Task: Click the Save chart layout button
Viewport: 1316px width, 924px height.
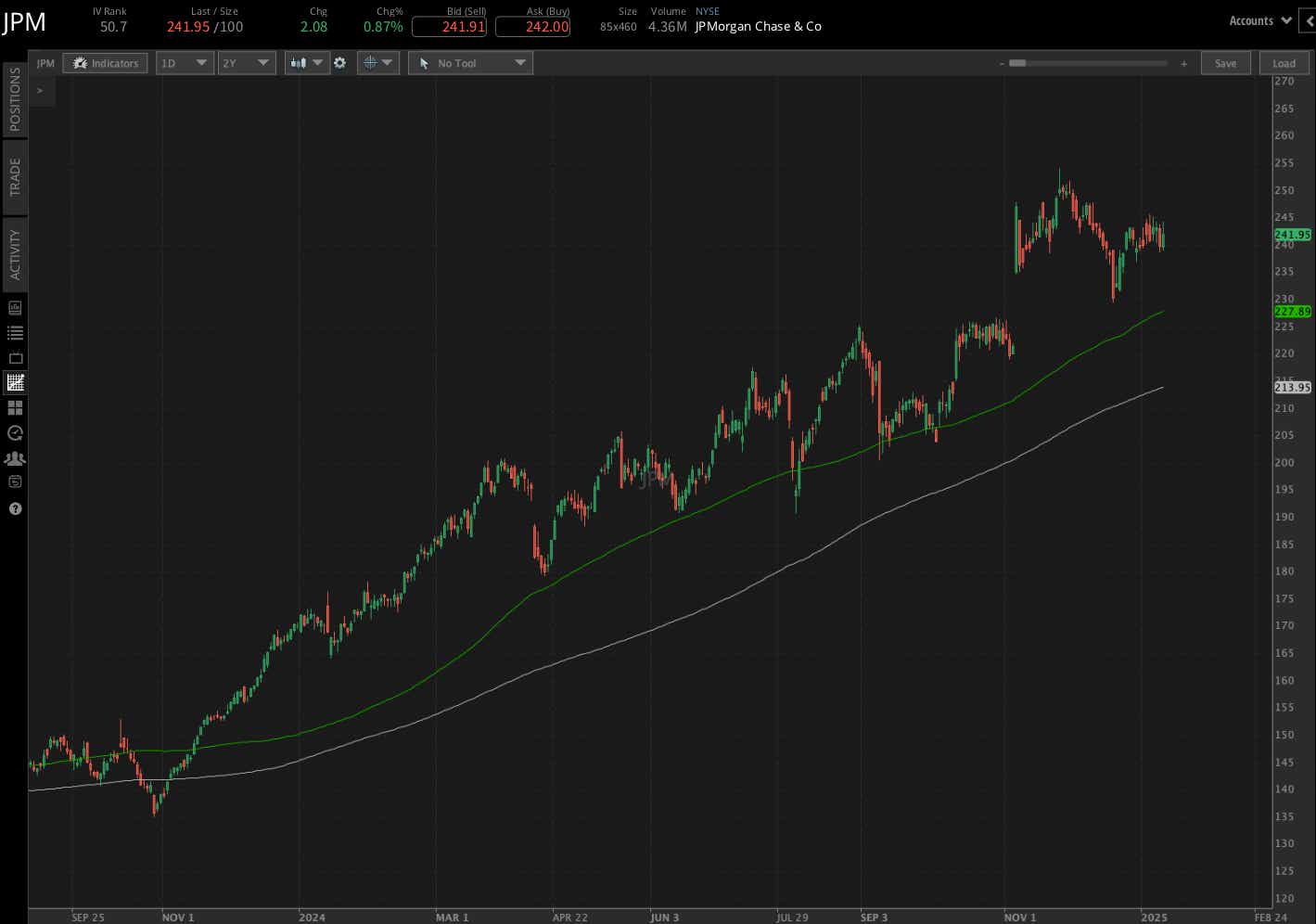Action: 1225,62
